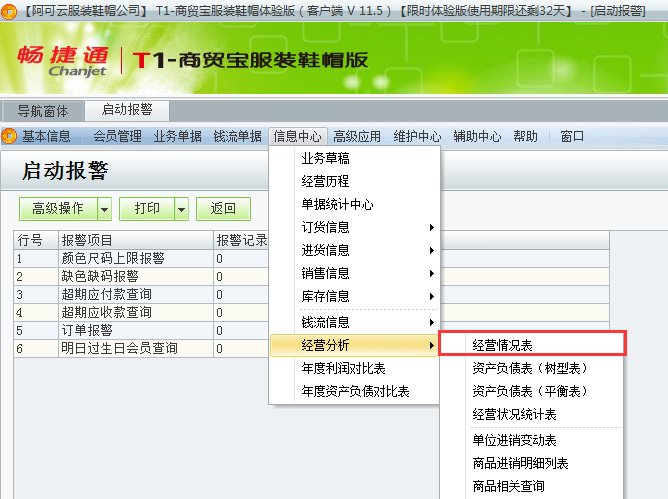The width and height of the screenshot is (668, 499).
Task: Select the row 超期应收款查询
Action: click(x=141, y=312)
